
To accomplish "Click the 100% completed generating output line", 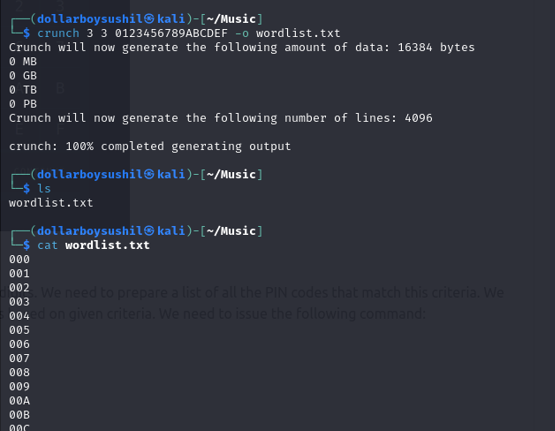I will [x=150, y=146].
